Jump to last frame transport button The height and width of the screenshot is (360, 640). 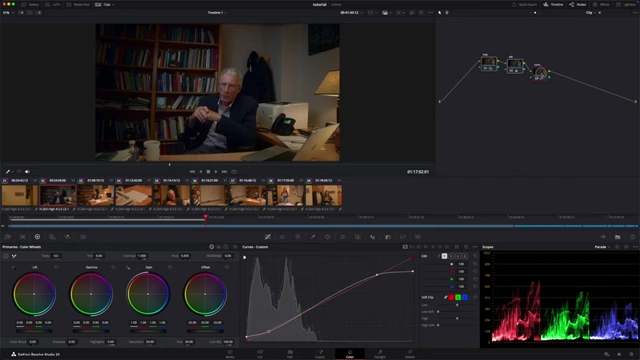tap(224, 171)
